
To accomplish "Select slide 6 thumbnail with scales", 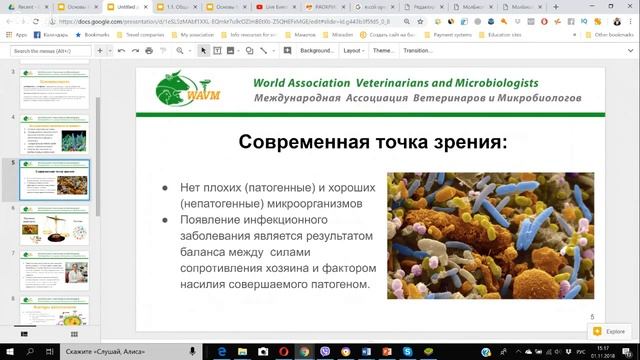I will point(54,225).
